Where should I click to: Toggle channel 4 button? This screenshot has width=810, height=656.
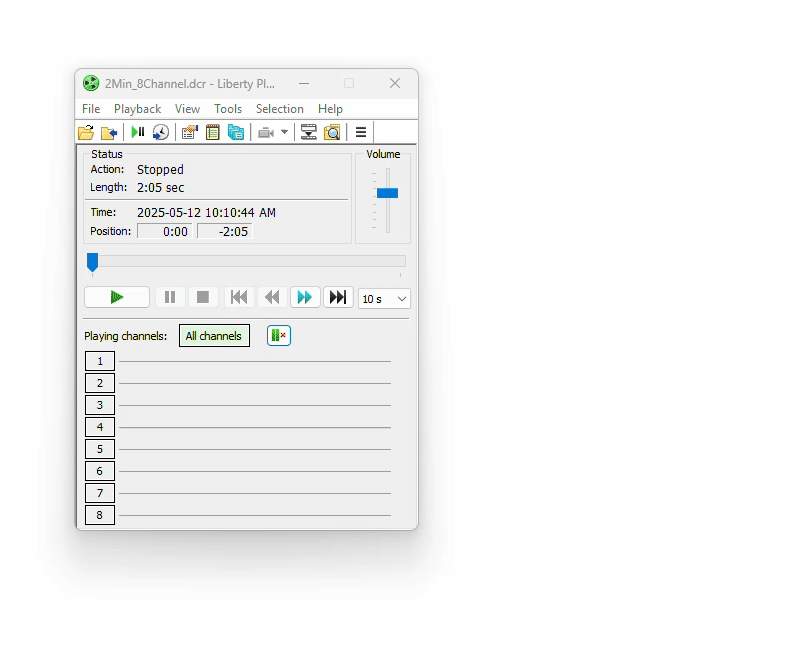pyautogui.click(x=100, y=427)
